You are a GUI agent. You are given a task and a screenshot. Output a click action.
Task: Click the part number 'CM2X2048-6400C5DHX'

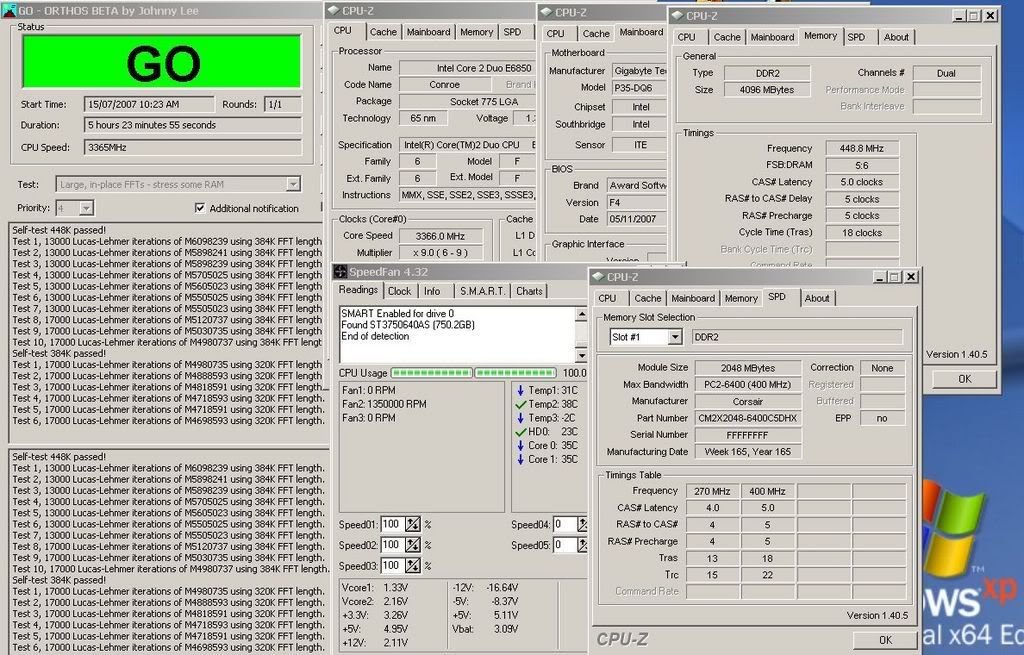pyautogui.click(x=748, y=418)
